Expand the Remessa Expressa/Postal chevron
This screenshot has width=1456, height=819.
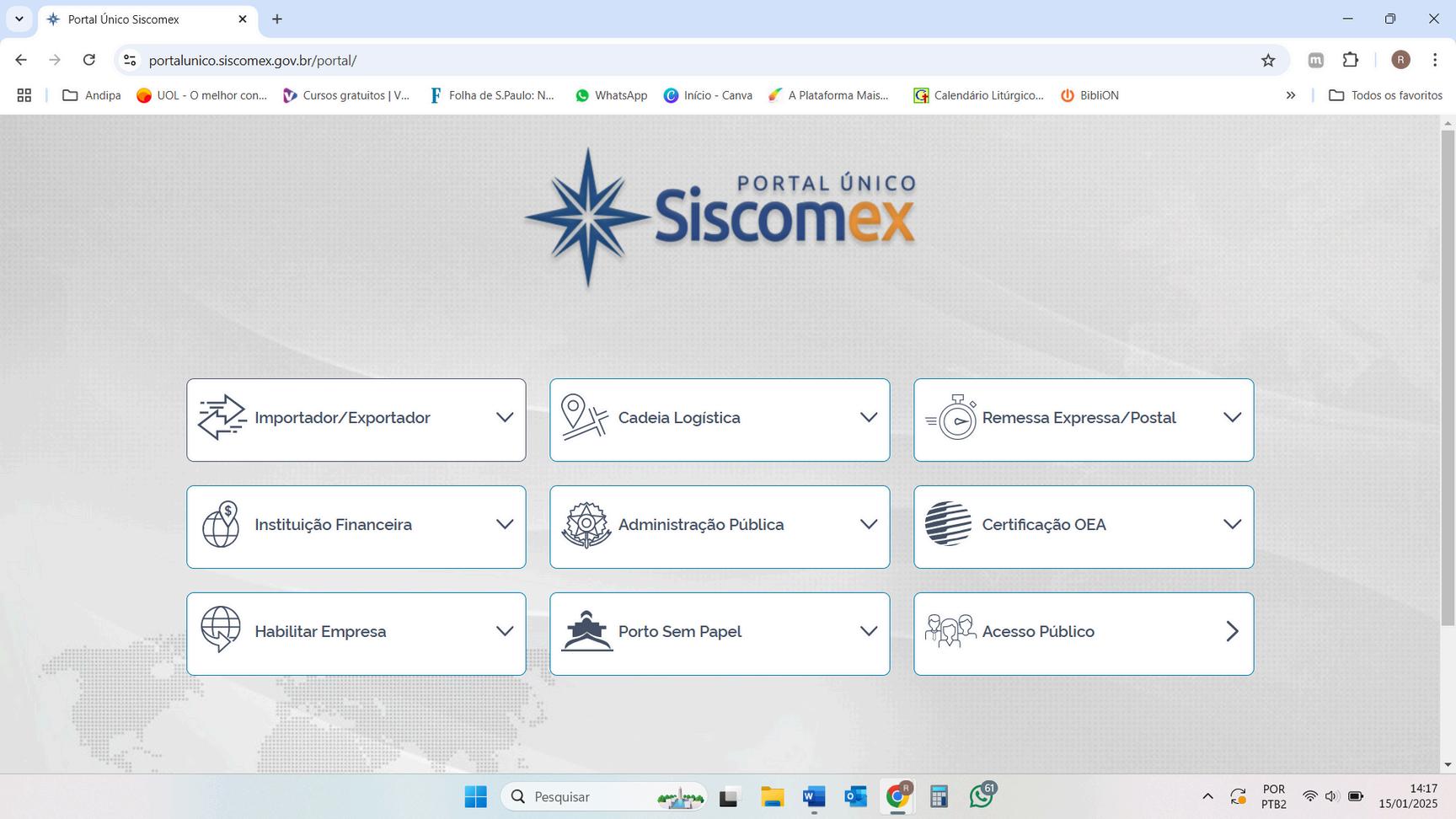point(1232,417)
